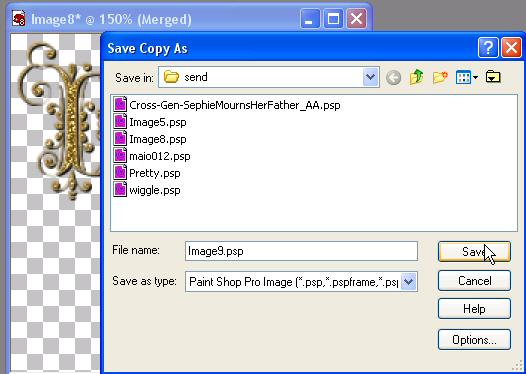
Task: Cancel the Save Copy As dialog
Action: point(474,280)
